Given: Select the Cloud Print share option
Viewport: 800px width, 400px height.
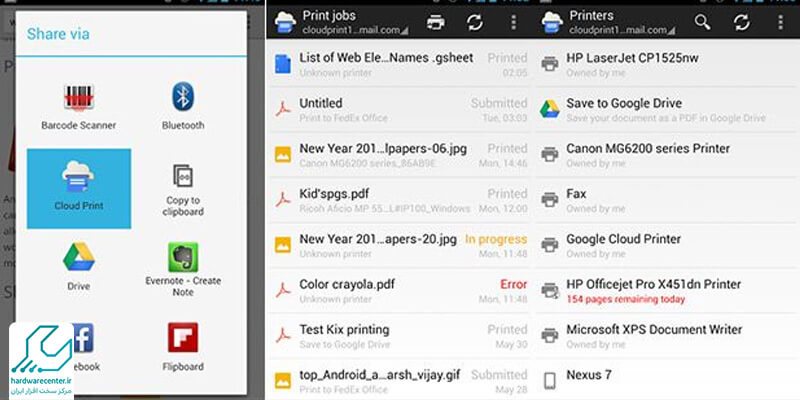Looking at the screenshot, I should pyautogui.click(x=79, y=188).
